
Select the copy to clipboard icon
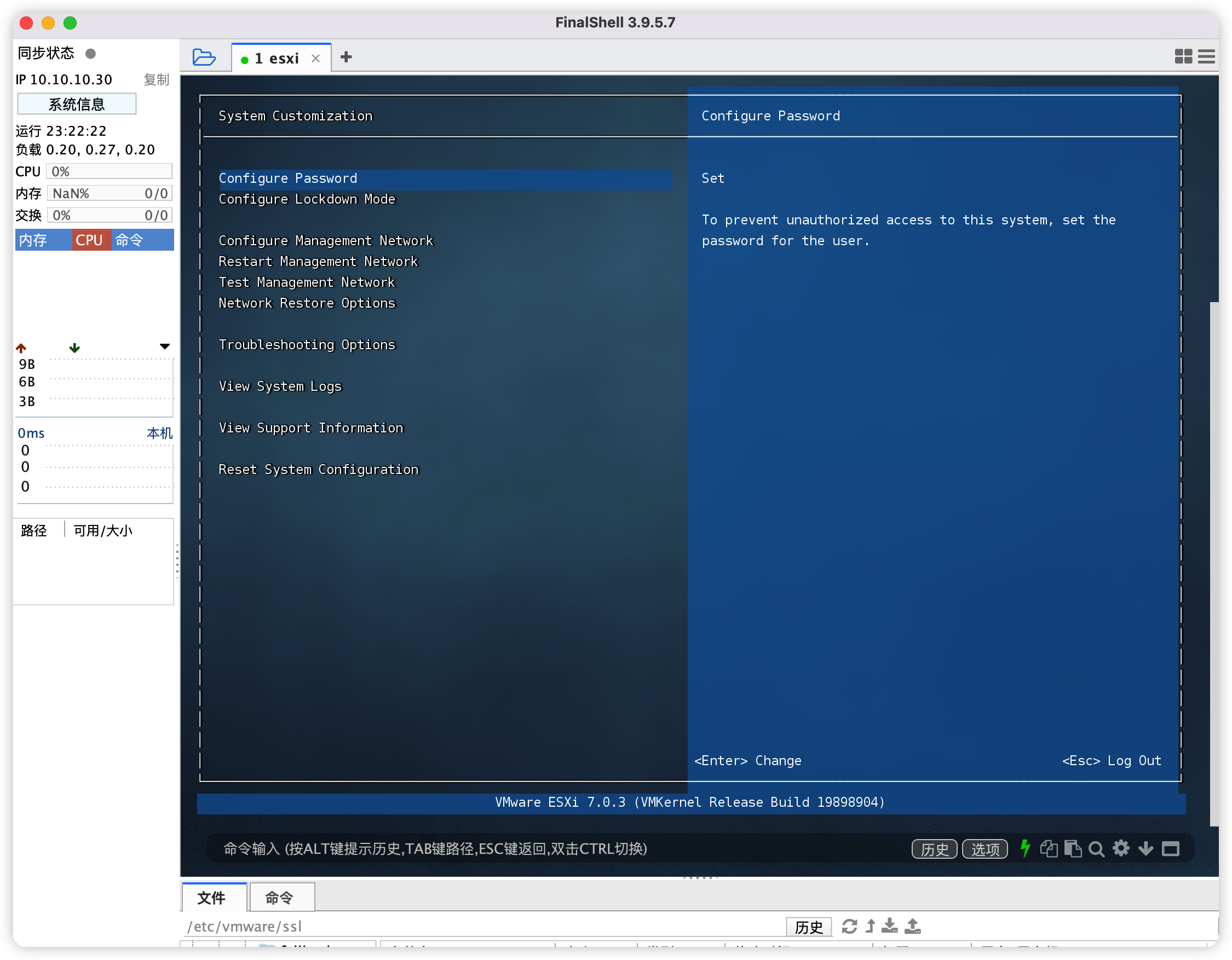1049,850
